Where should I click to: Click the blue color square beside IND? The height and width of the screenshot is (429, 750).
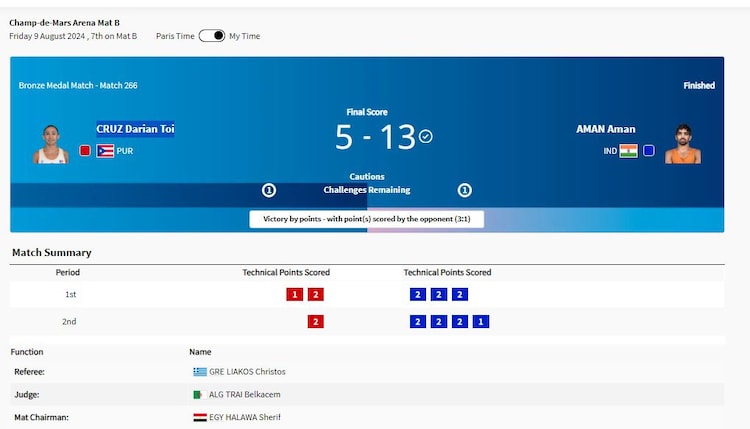(x=649, y=151)
